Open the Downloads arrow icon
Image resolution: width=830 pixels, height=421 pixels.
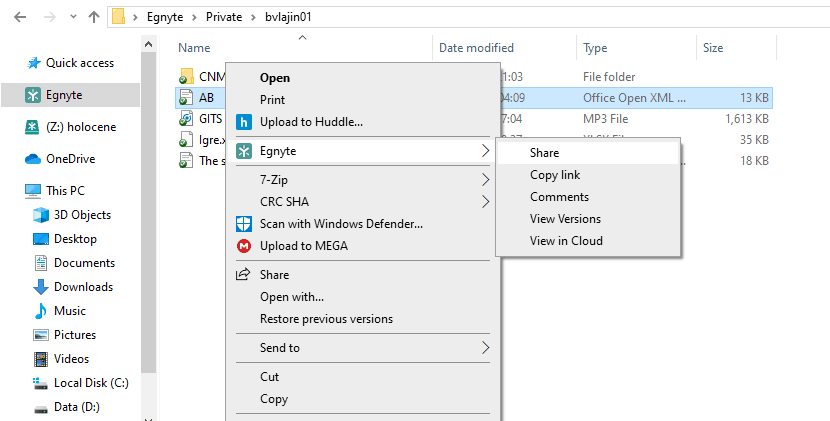tap(41, 287)
